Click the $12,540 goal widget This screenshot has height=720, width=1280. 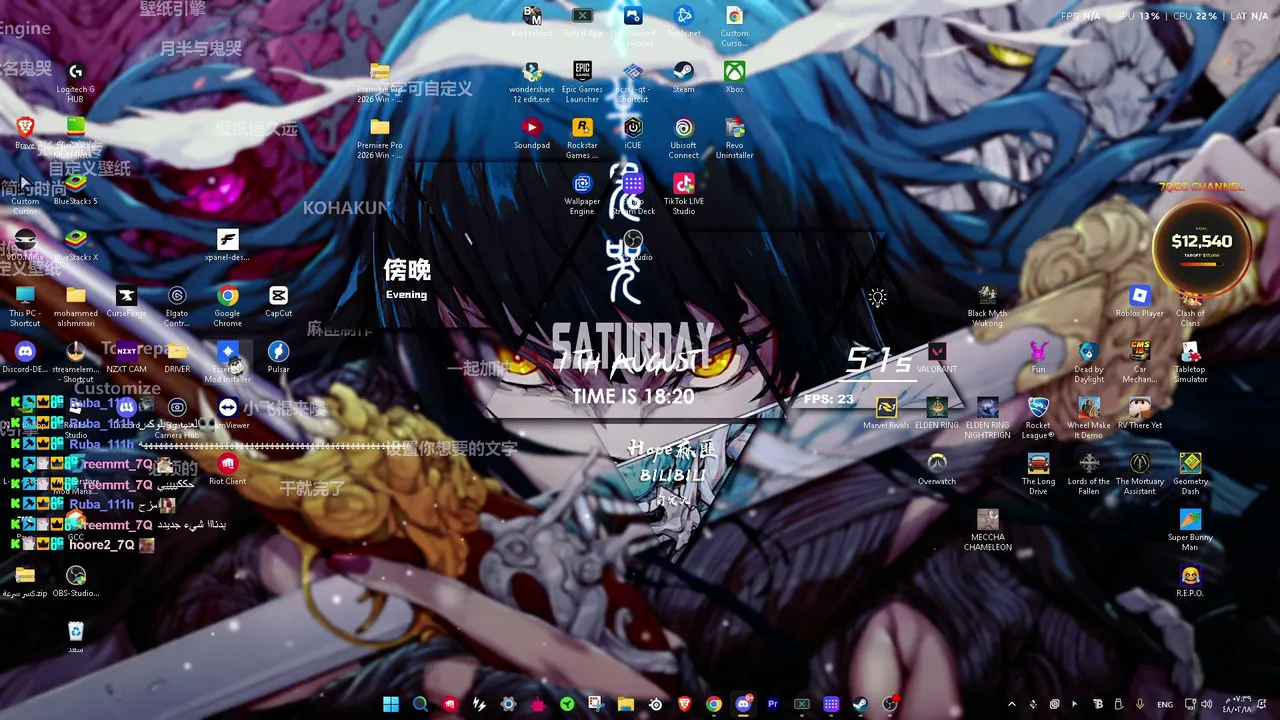[1201, 246]
